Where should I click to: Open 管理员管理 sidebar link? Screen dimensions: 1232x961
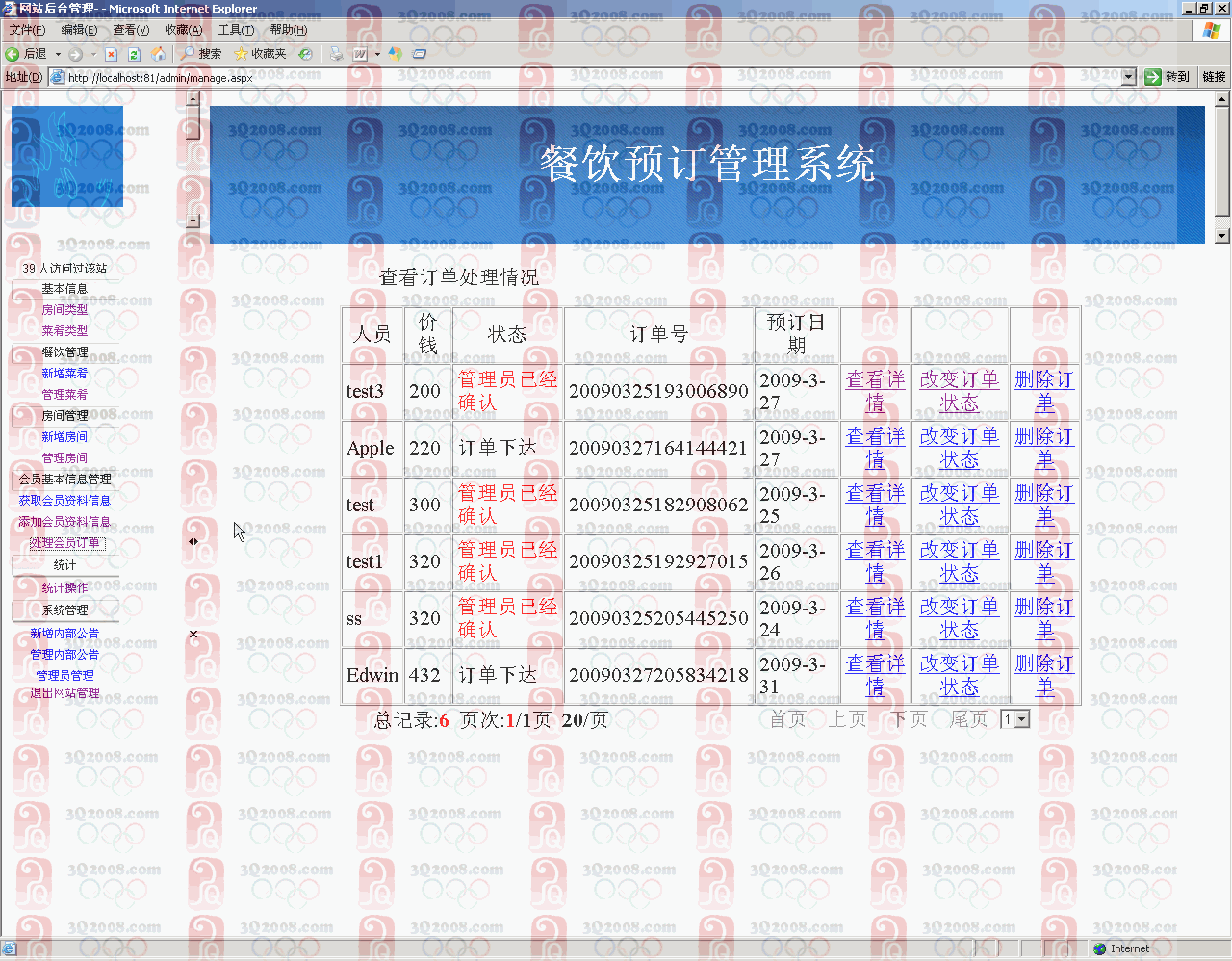pyautogui.click(x=64, y=676)
